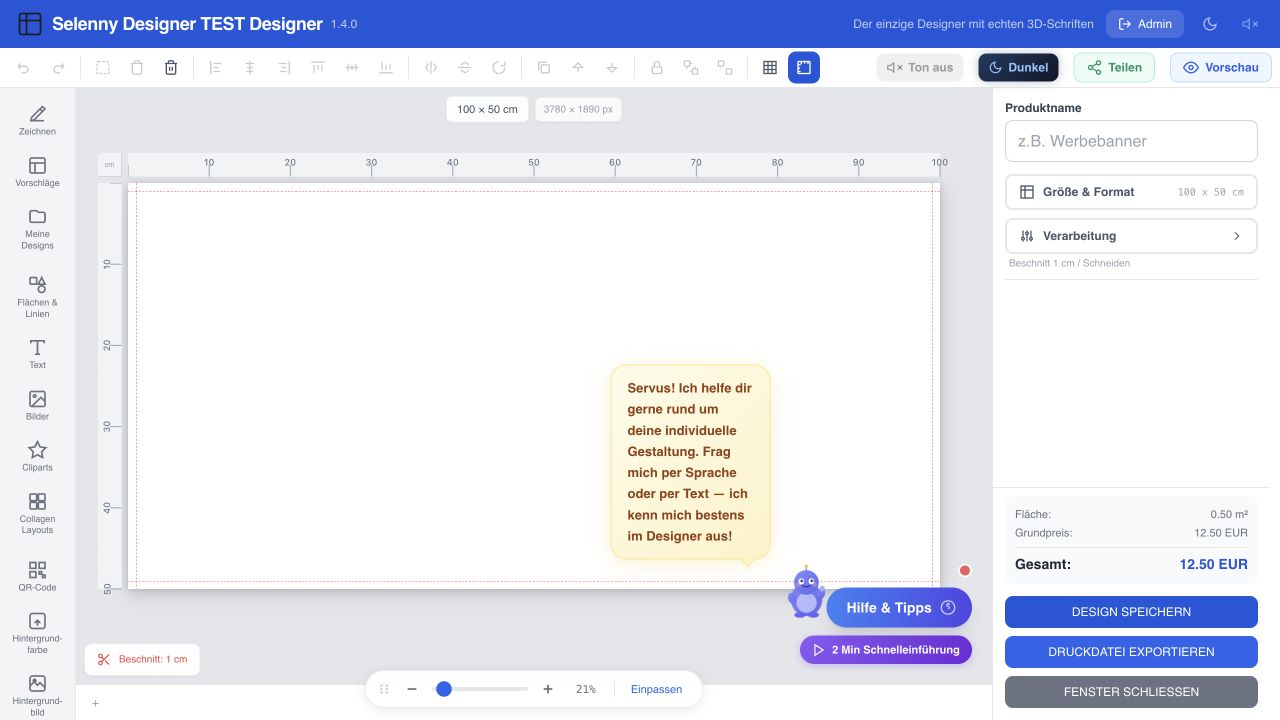This screenshot has height=720, width=1280.
Task: Click the trash delete icon
Action: point(171,68)
